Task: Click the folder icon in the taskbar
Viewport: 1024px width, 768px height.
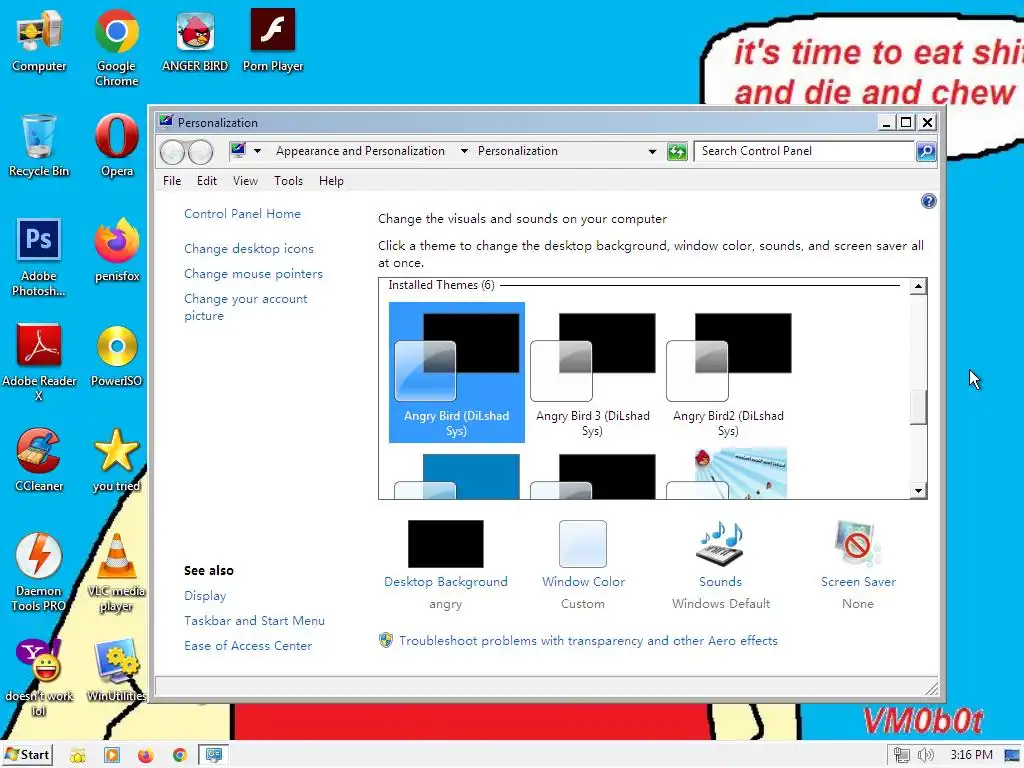Action: click(78, 756)
